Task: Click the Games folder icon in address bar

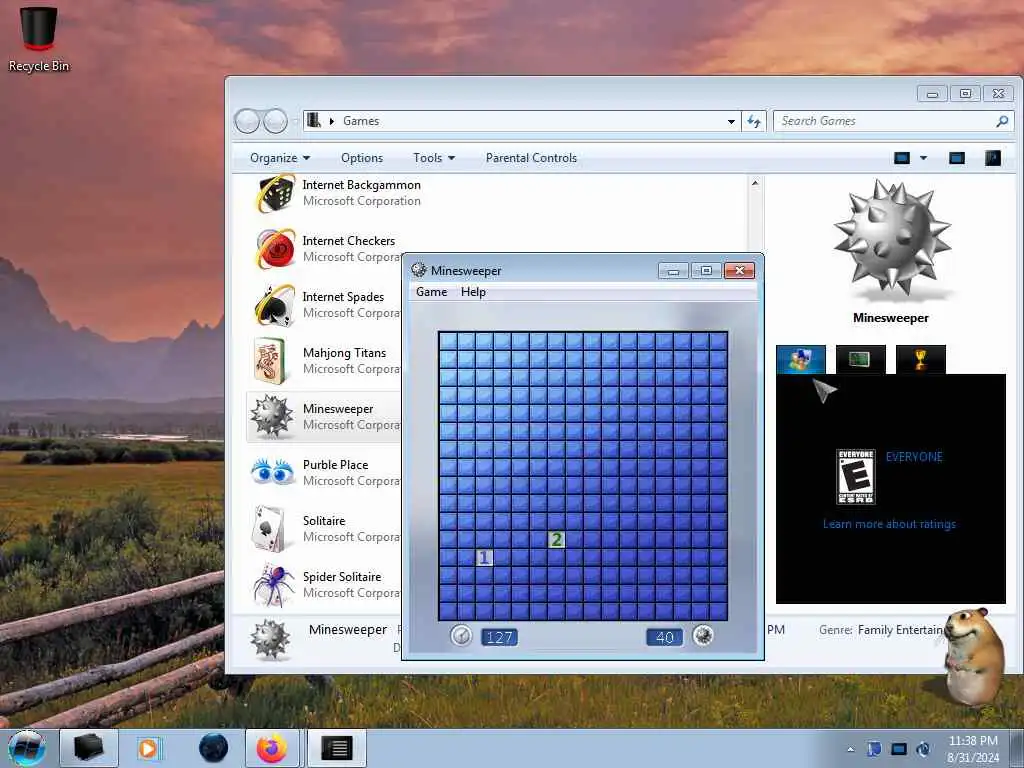Action: pyautogui.click(x=314, y=120)
